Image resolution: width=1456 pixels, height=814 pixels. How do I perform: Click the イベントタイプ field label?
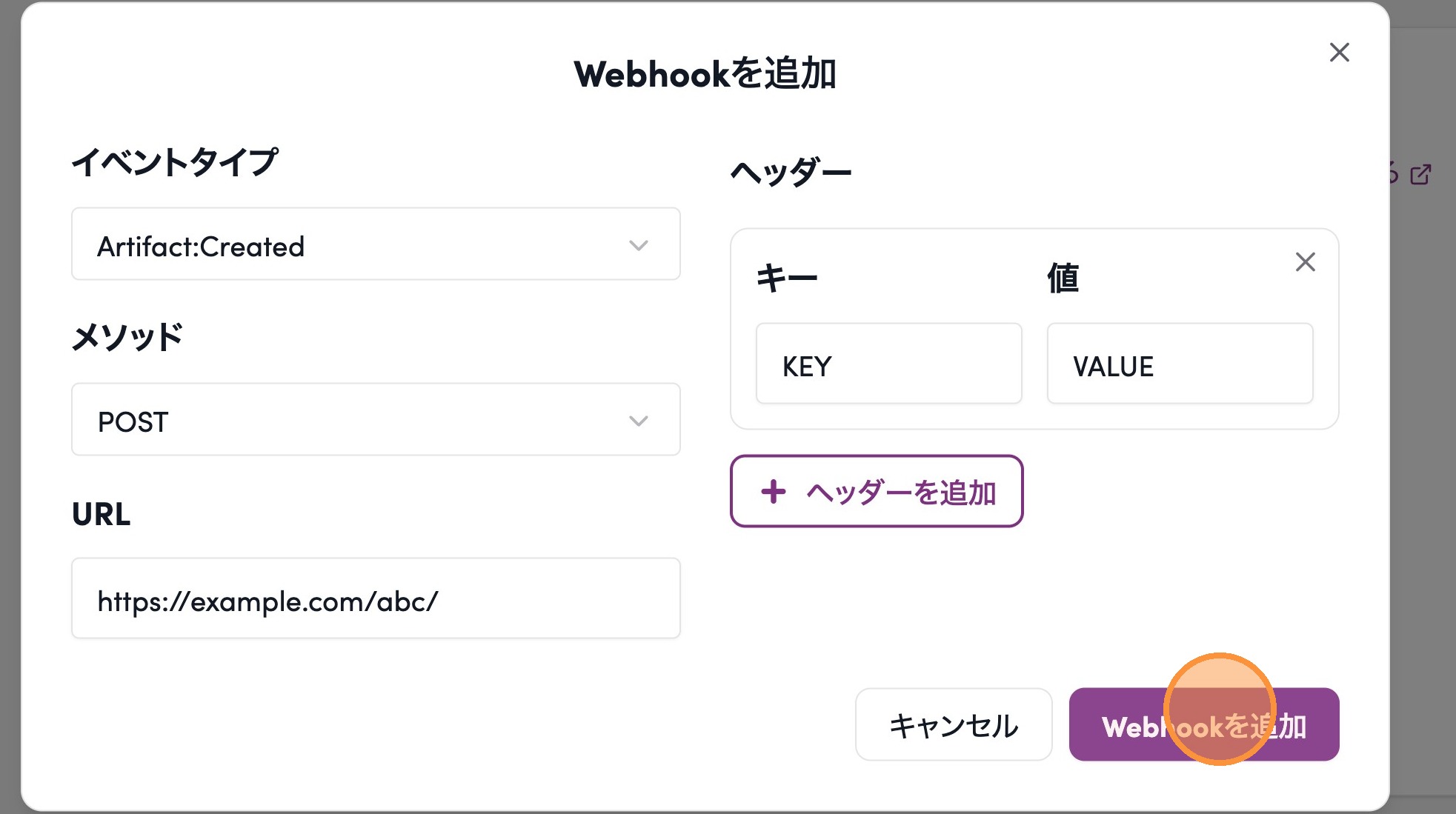[x=175, y=162]
